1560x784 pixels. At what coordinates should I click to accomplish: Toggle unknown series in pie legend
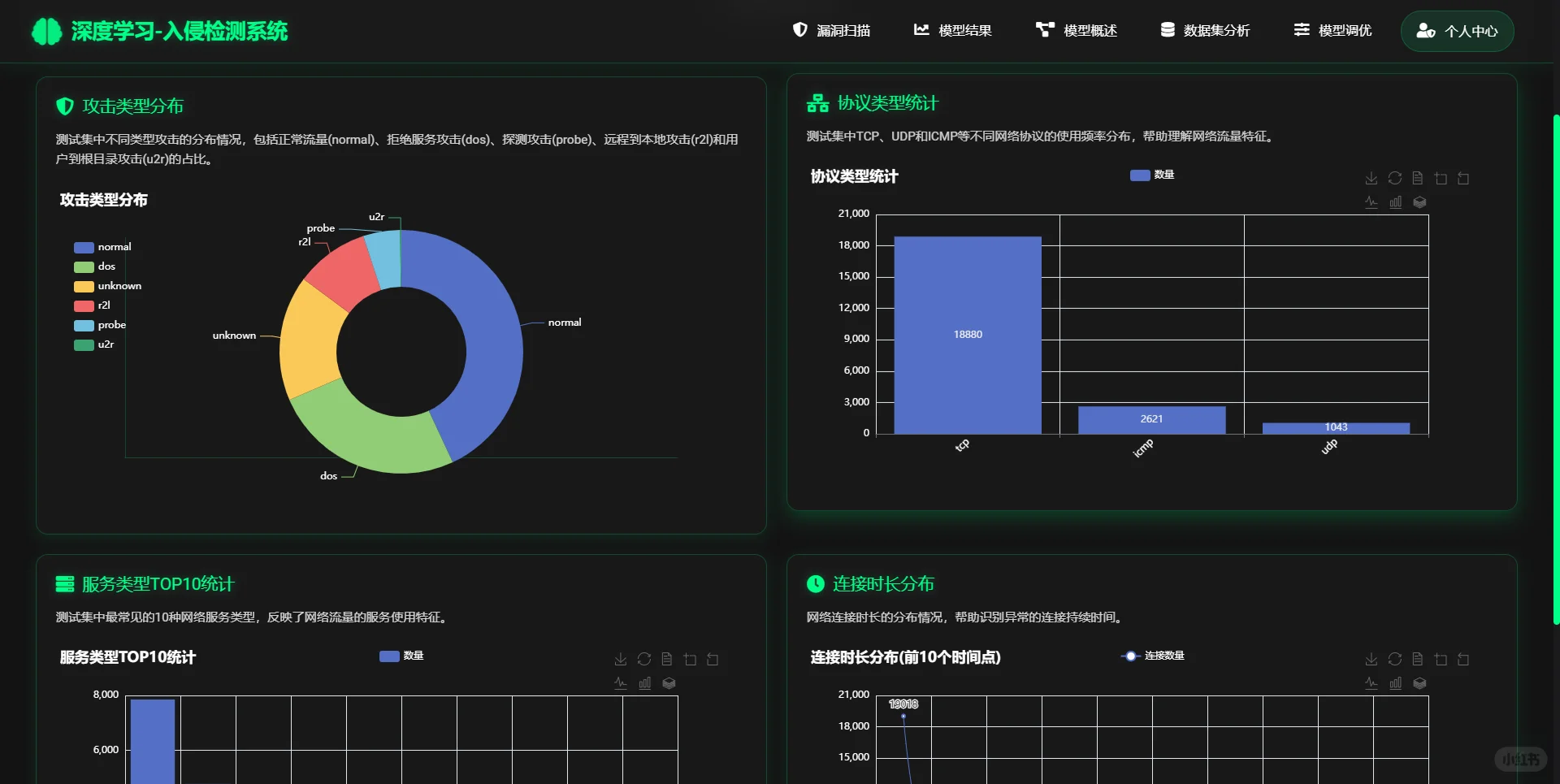click(x=108, y=286)
